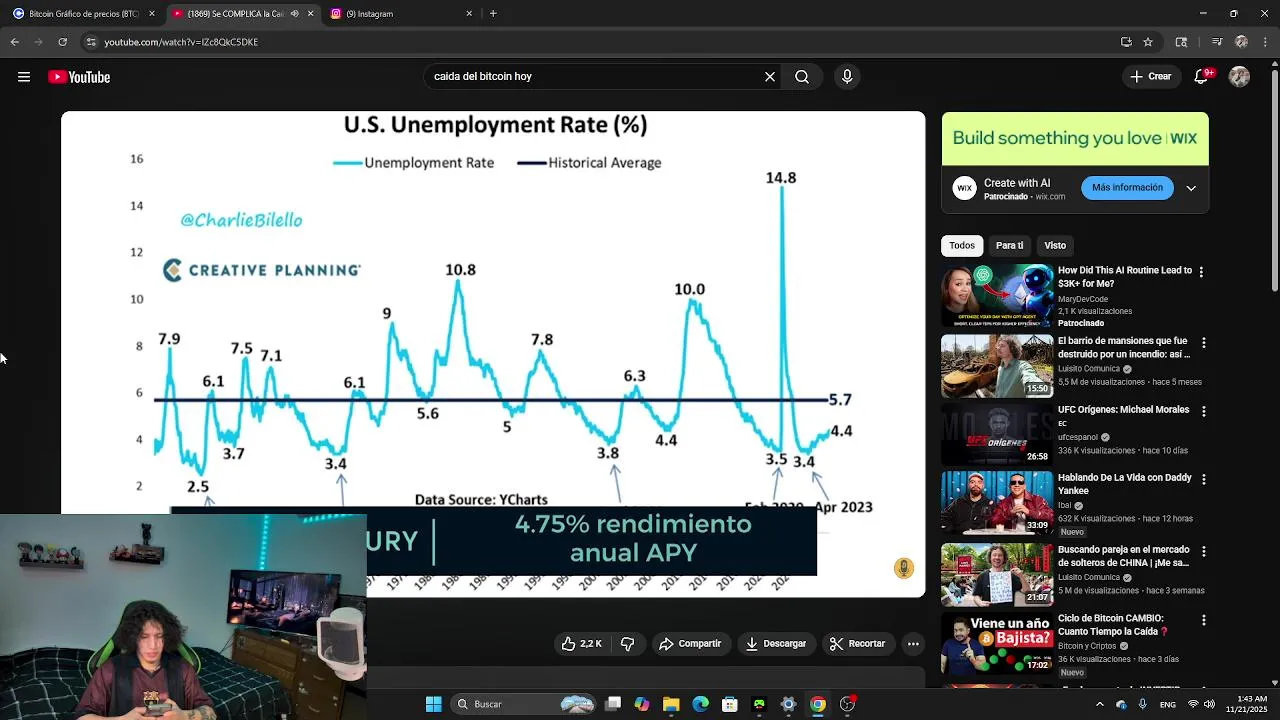Open YouTube notifications bell
This screenshot has width=1280, height=720.
click(1203, 76)
